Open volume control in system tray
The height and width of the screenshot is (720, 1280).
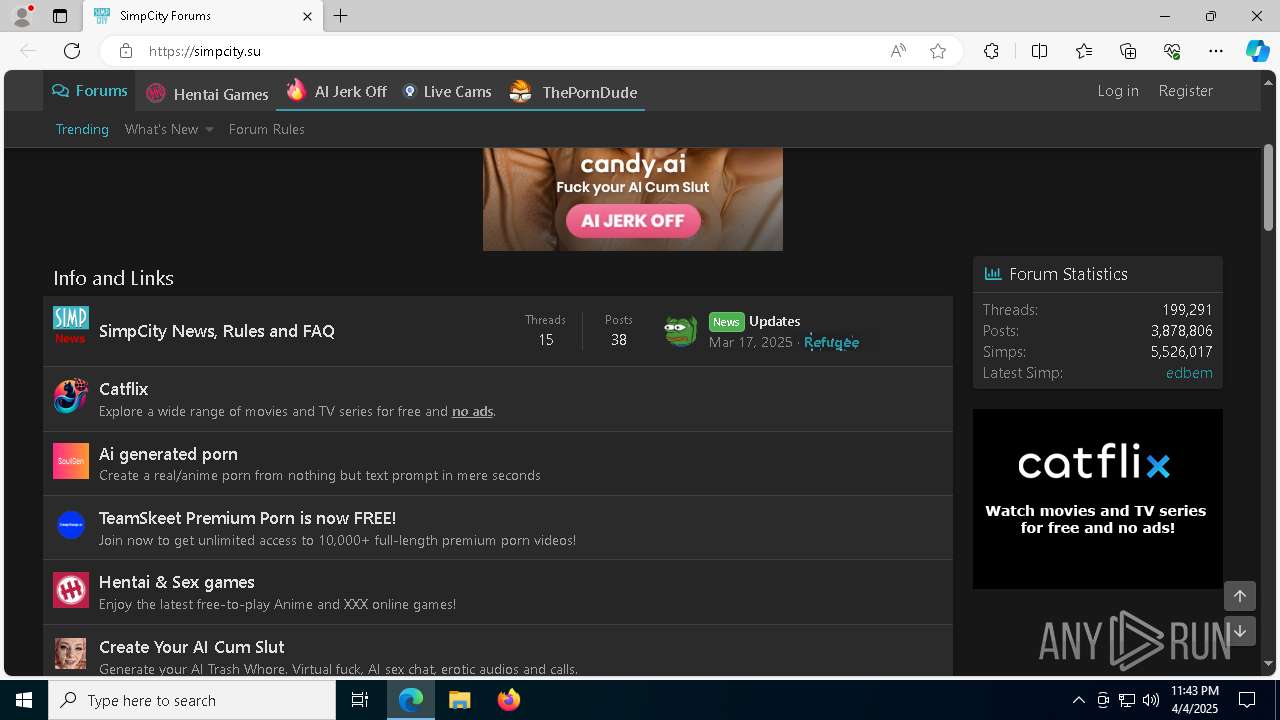(1151, 700)
